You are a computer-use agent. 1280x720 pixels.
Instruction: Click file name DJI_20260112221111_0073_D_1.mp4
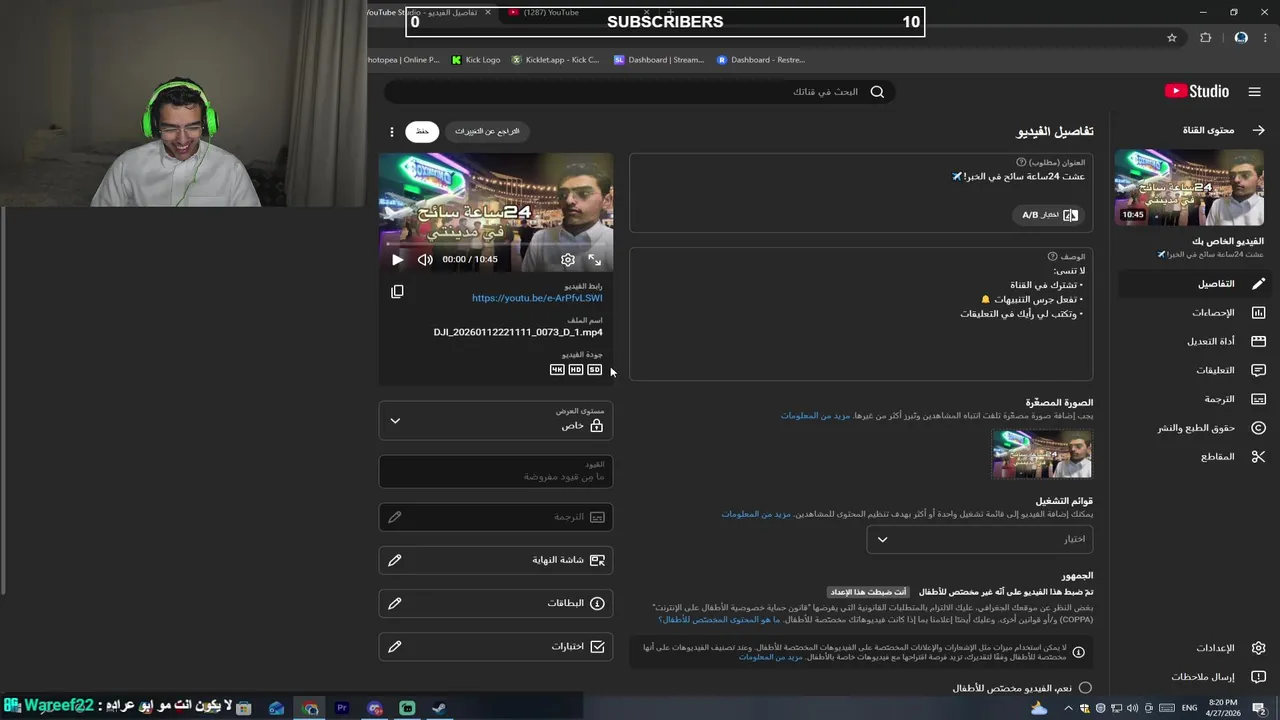pos(518,332)
